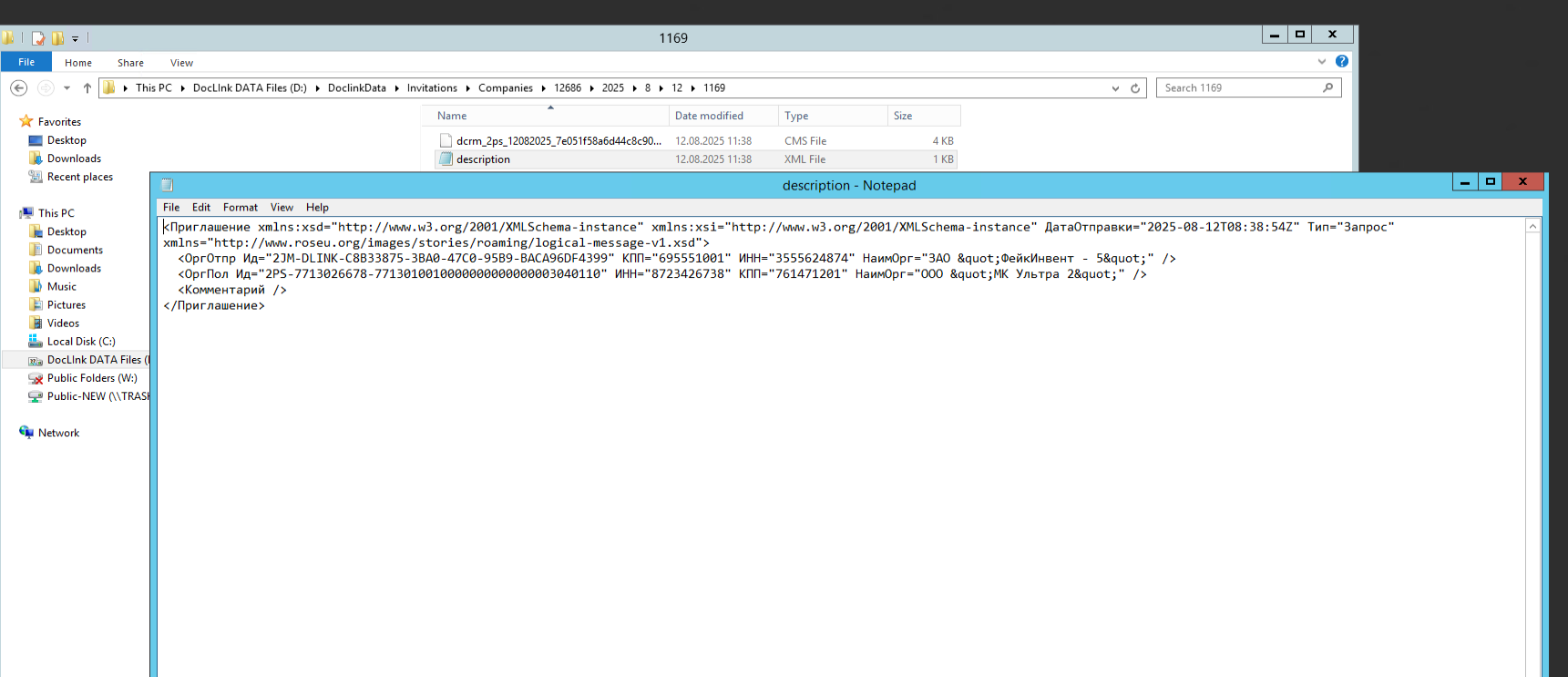Open recent locations dropdown arrow
The height and width of the screenshot is (677, 1568).
[67, 88]
